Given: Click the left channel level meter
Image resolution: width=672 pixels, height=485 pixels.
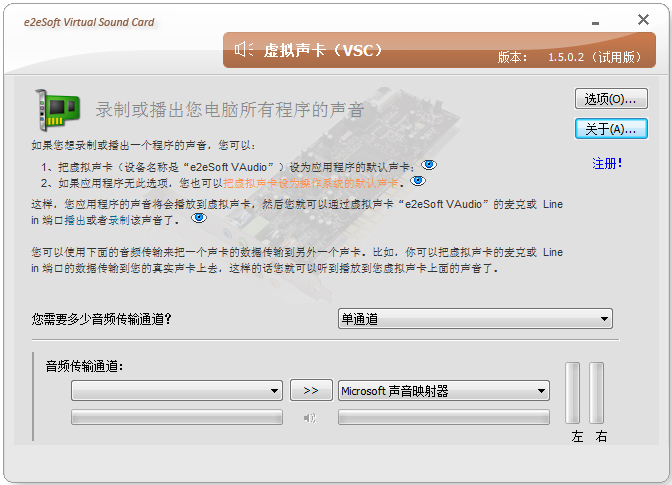Looking at the screenshot, I should [x=573, y=393].
